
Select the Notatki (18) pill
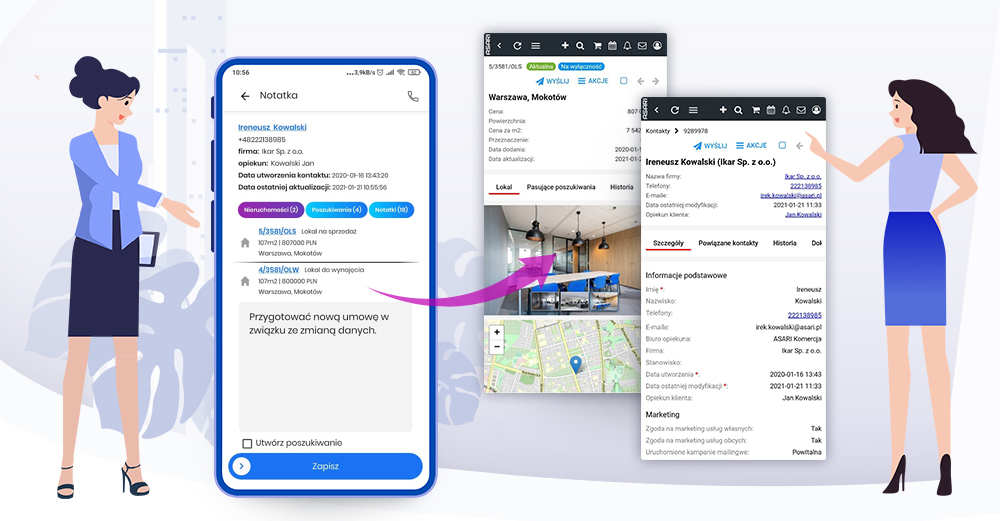tap(391, 210)
